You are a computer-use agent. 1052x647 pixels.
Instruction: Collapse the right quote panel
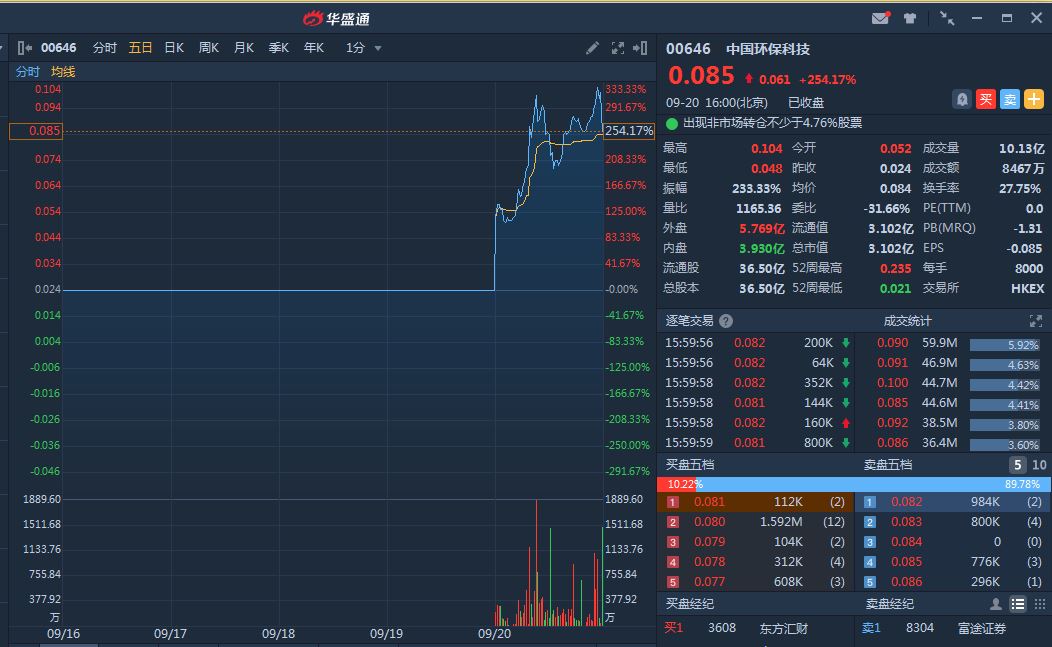[x=640, y=48]
